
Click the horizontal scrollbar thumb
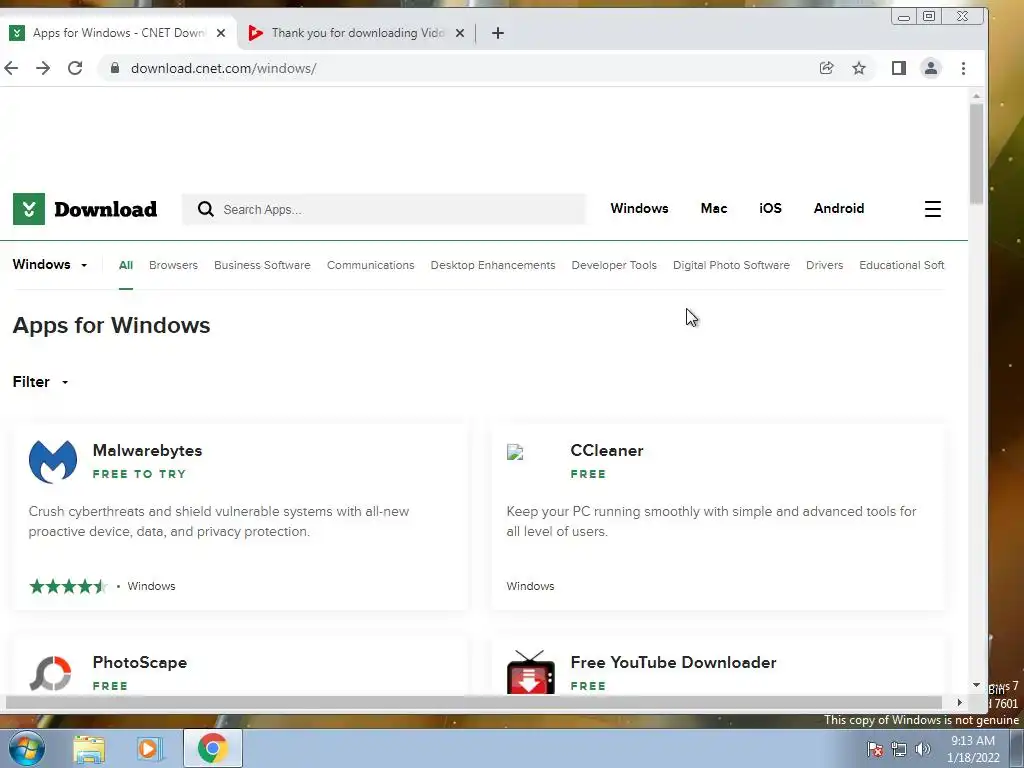point(473,702)
